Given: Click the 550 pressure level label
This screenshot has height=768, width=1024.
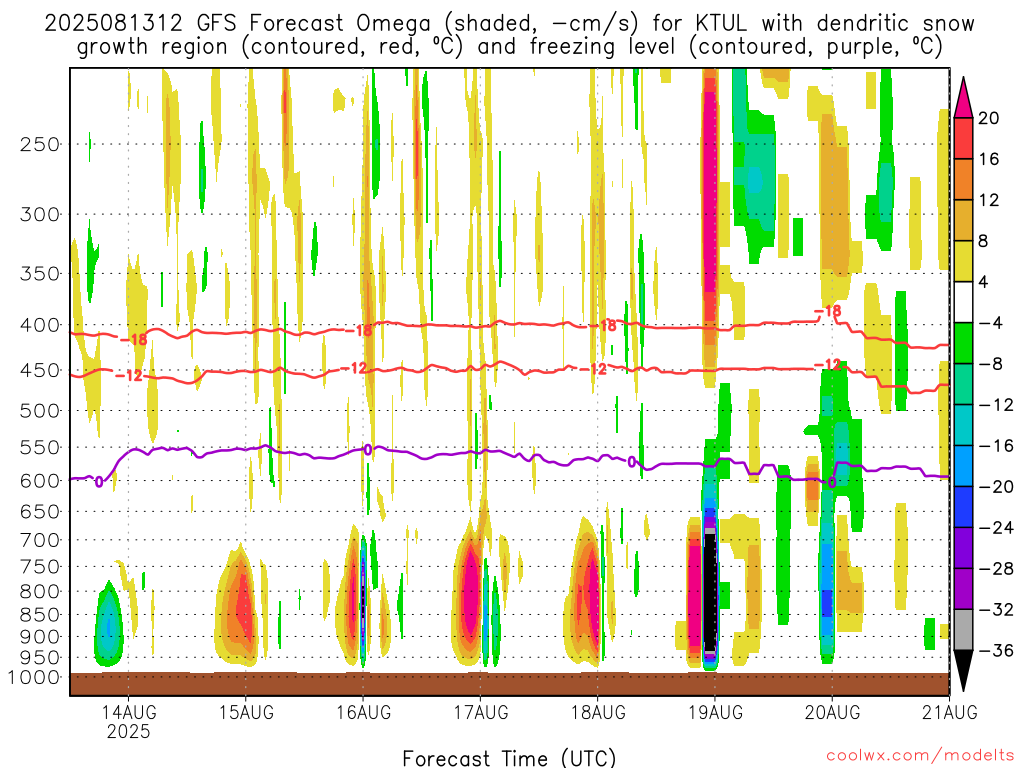Looking at the screenshot, I should coord(40,447).
